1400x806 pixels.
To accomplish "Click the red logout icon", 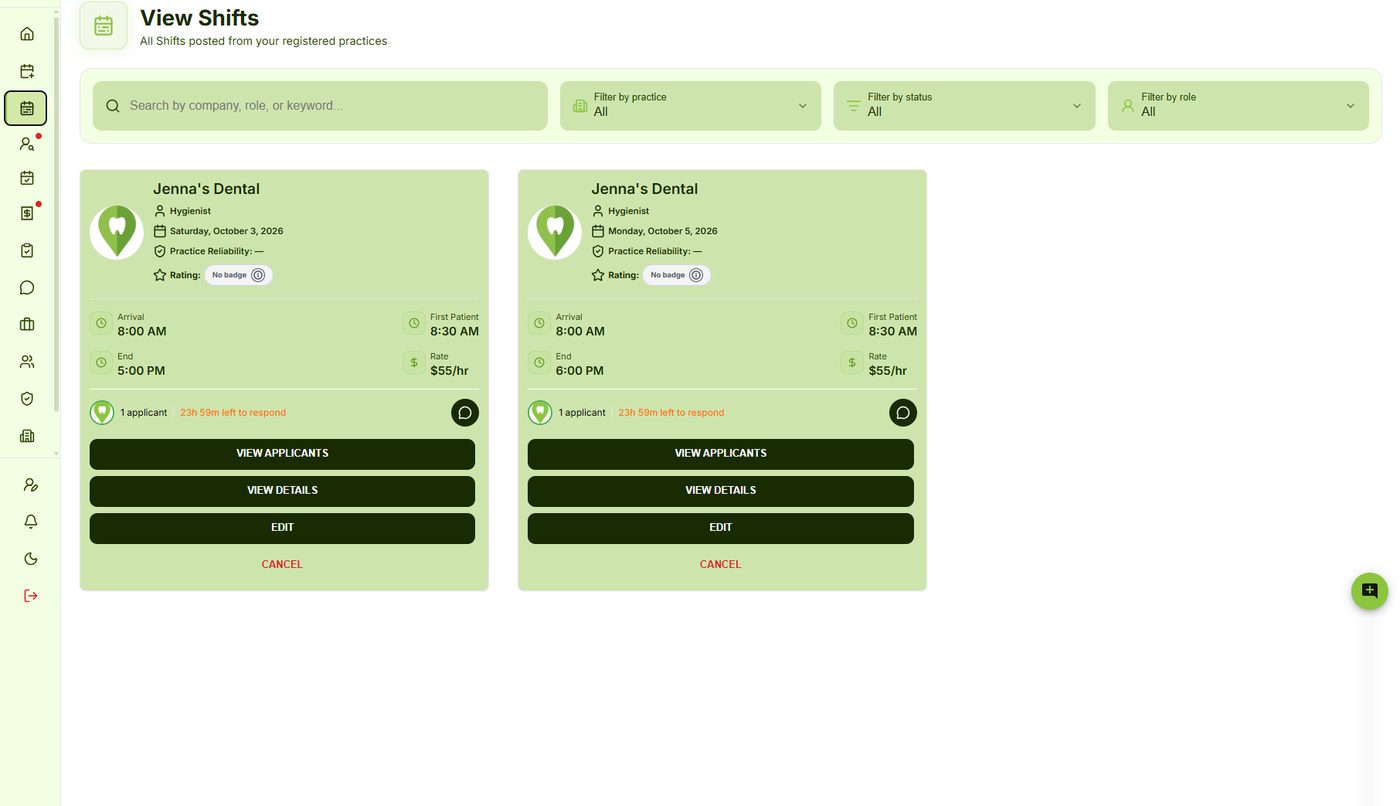I will pyautogui.click(x=30, y=596).
